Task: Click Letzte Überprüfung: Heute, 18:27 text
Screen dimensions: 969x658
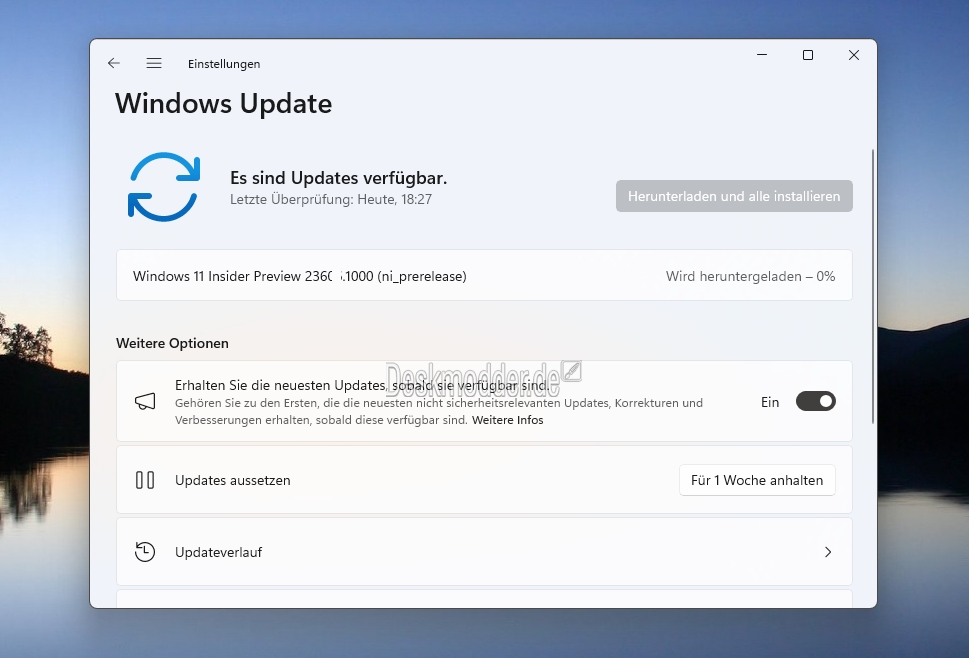Action: point(331,200)
